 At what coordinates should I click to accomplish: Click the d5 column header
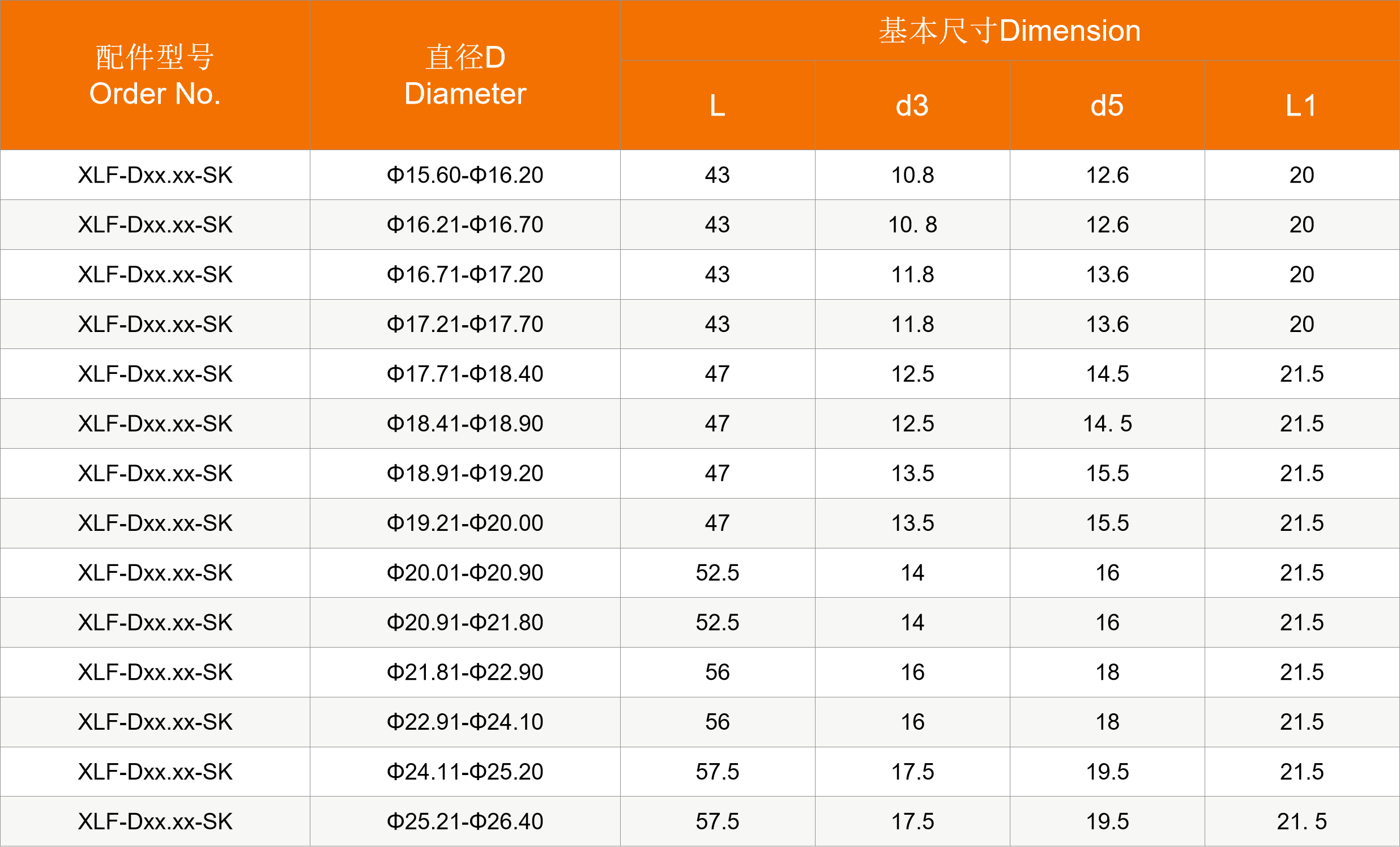click(1107, 106)
